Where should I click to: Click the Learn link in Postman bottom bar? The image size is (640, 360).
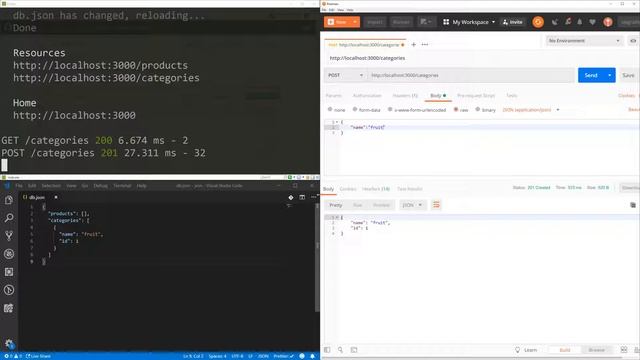click(x=526, y=350)
